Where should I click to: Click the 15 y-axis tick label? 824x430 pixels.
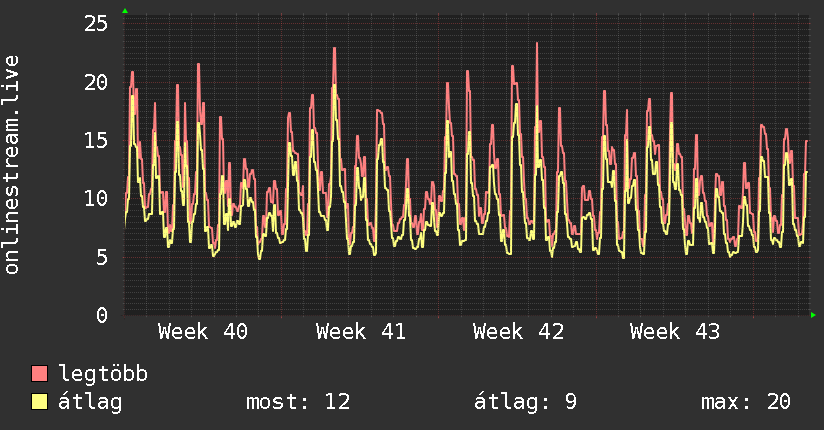pos(96,141)
